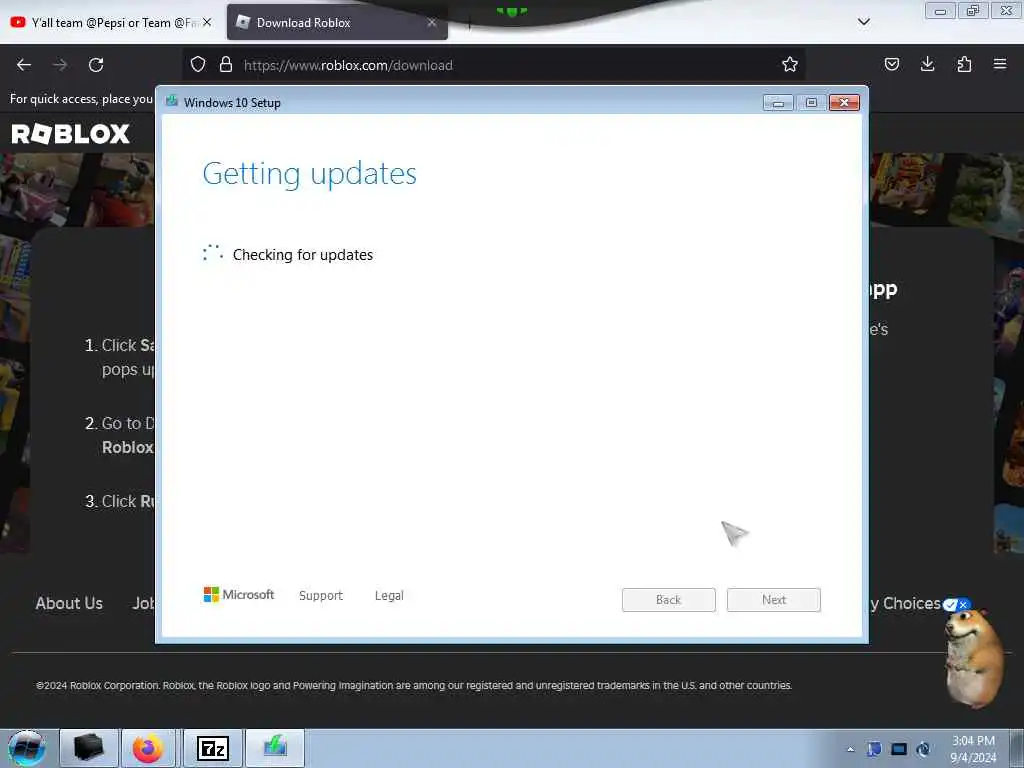Image resolution: width=1024 pixels, height=768 pixels.
Task: Click the hamster desktop mascot
Action: pos(974,658)
